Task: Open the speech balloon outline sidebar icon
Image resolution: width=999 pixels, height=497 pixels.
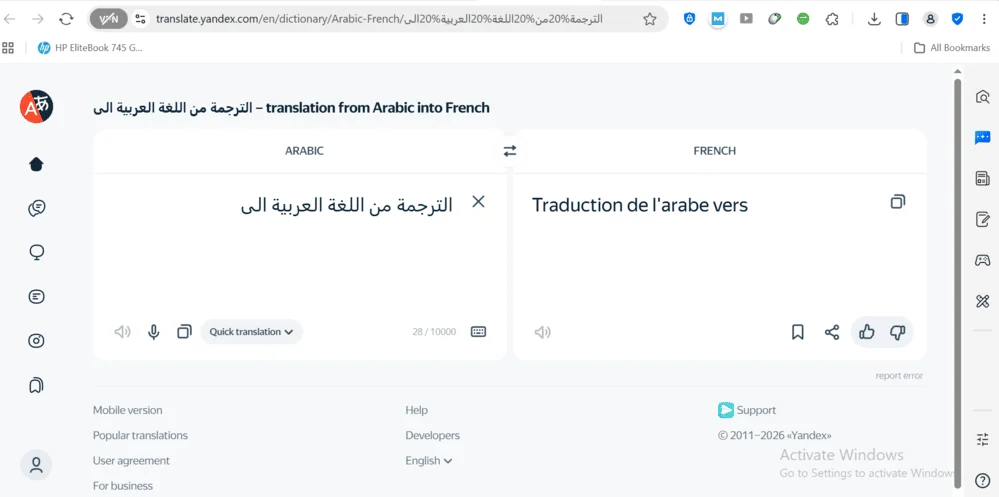Action: pyautogui.click(x=36, y=253)
